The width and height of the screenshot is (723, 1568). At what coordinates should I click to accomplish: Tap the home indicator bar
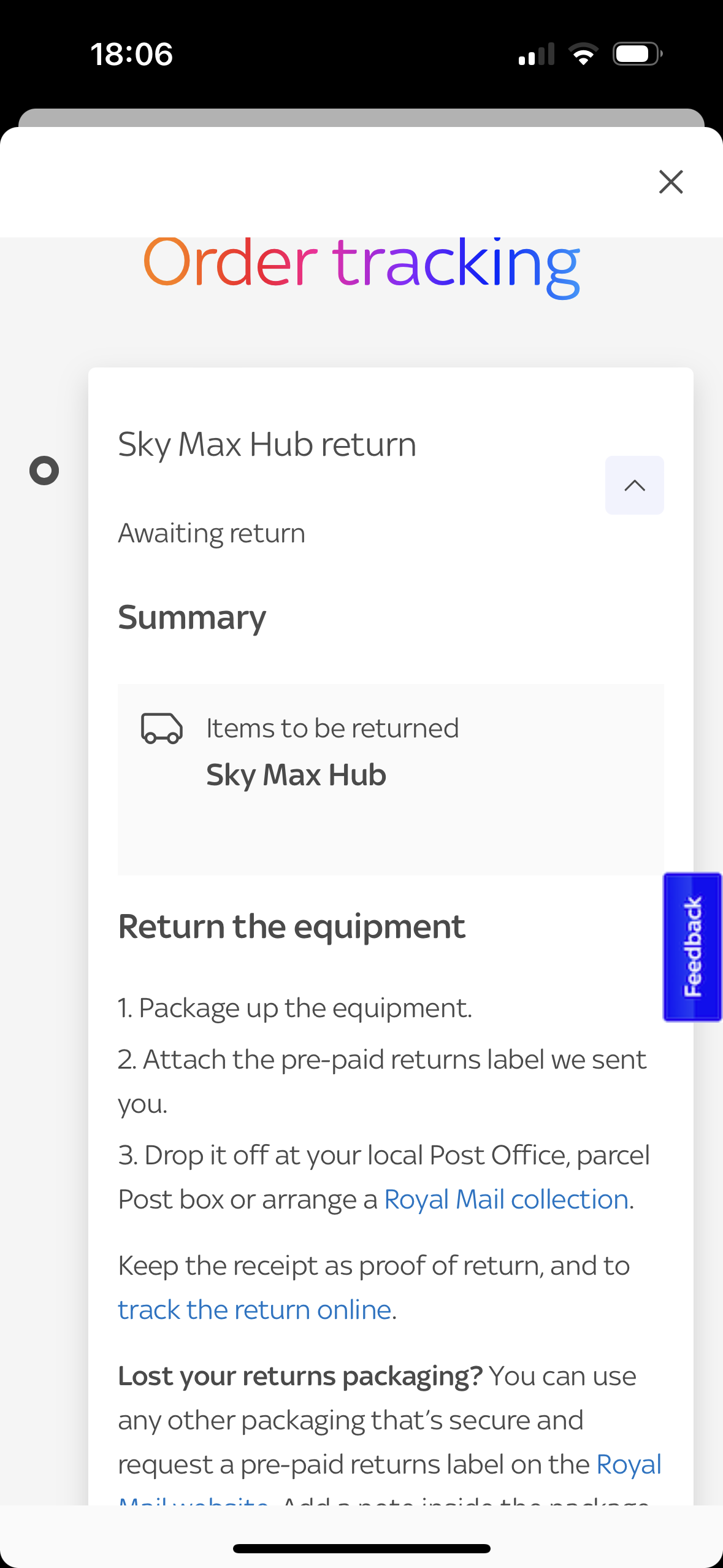(361, 1548)
